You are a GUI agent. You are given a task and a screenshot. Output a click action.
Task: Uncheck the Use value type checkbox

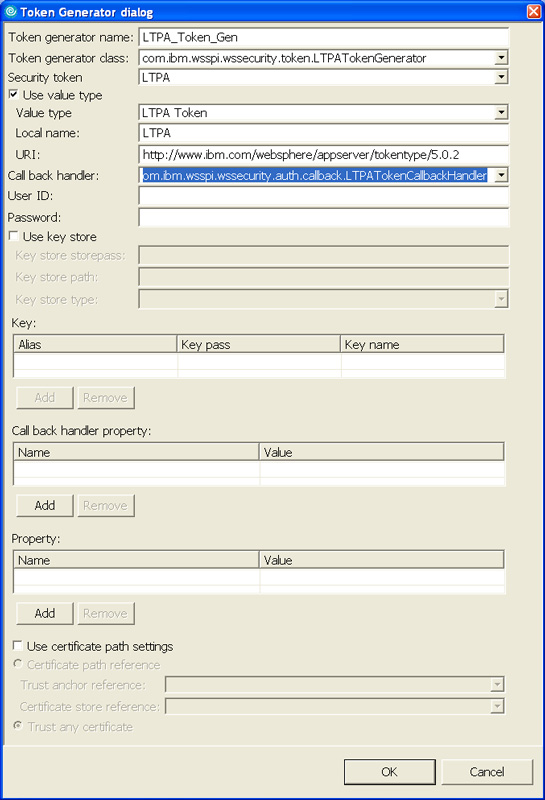coord(14,94)
